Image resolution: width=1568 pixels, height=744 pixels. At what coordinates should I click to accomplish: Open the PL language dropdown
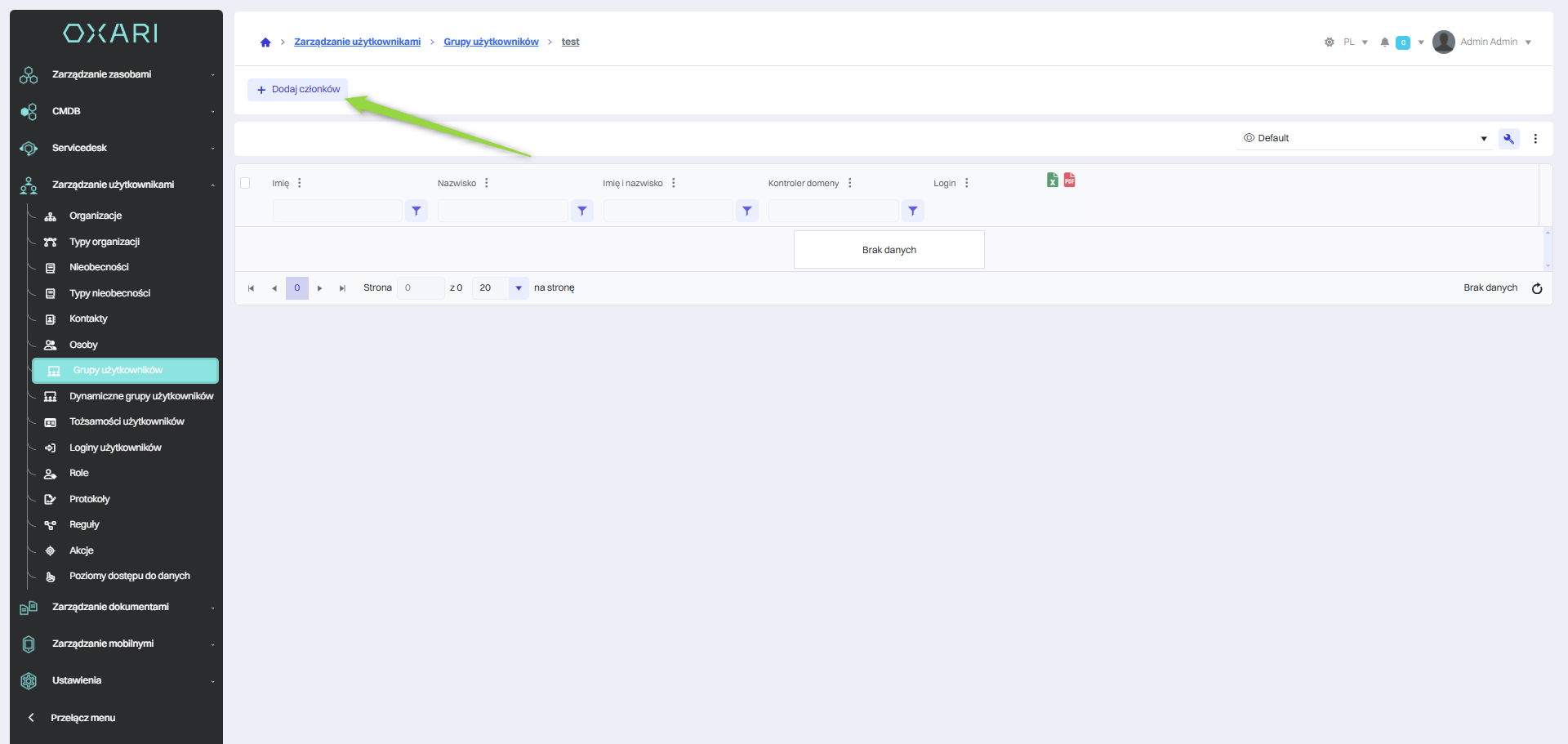coord(1355,42)
